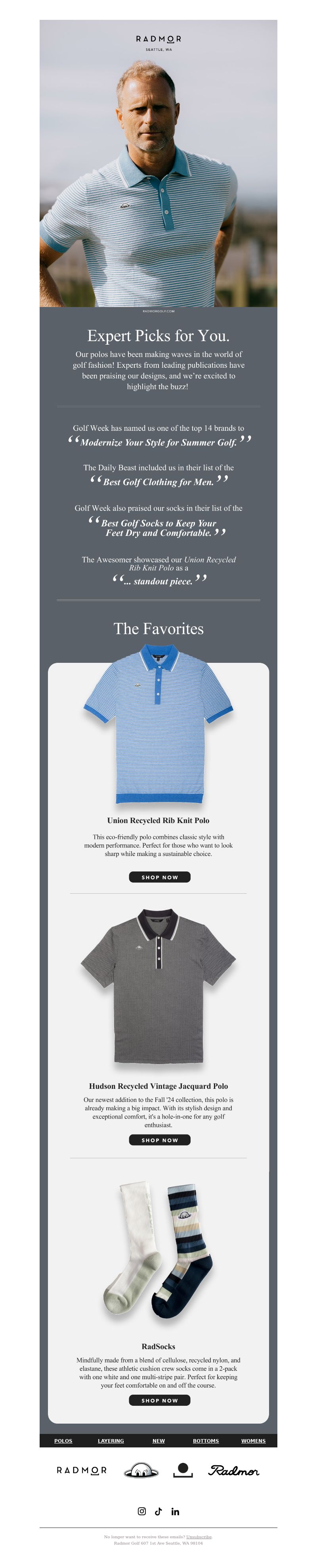317x1568 pixels.
Task: Click the peeking-eyes mascot logo in footer
Action: [141, 1470]
